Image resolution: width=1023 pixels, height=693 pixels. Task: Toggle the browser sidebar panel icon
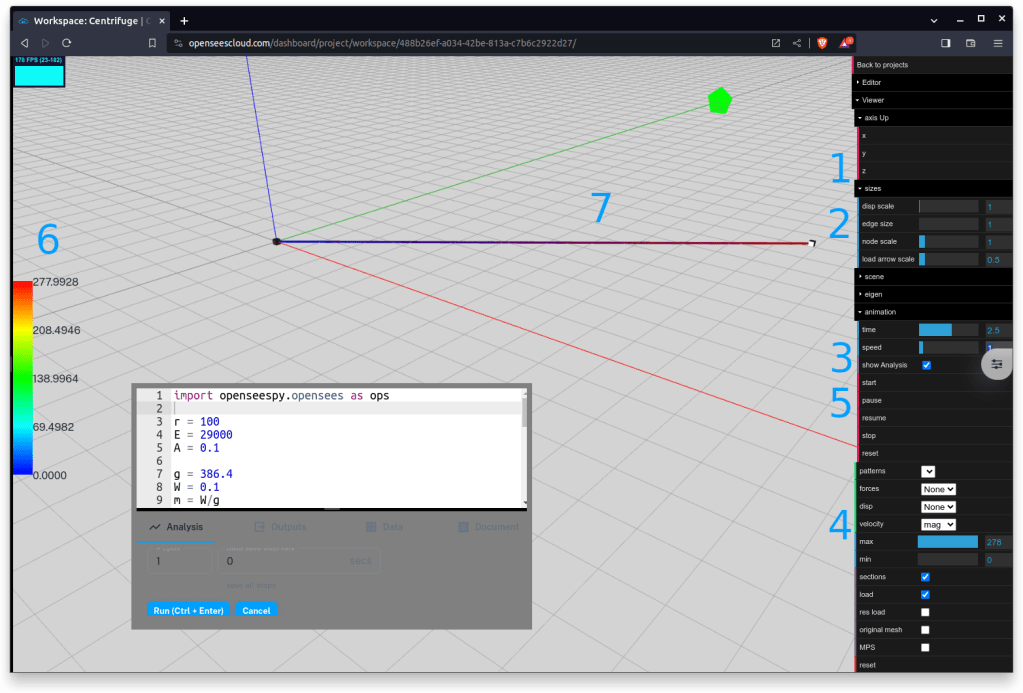point(945,43)
